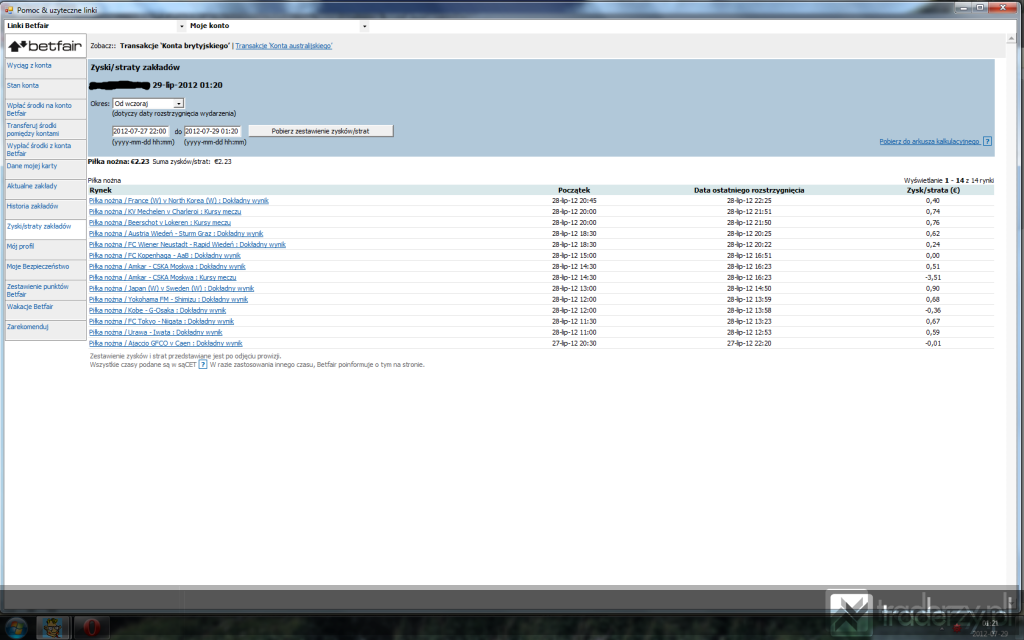Viewport: 1024px width, 640px height.
Task: Open Yokohama FM - Shimizu market link
Action: pos(168,300)
